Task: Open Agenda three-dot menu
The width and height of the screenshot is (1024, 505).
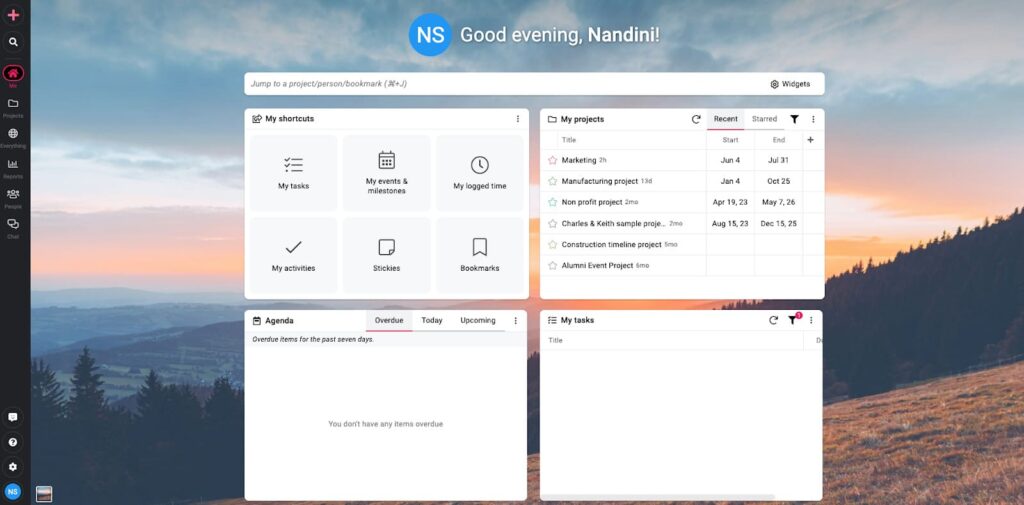Action: [x=515, y=321]
